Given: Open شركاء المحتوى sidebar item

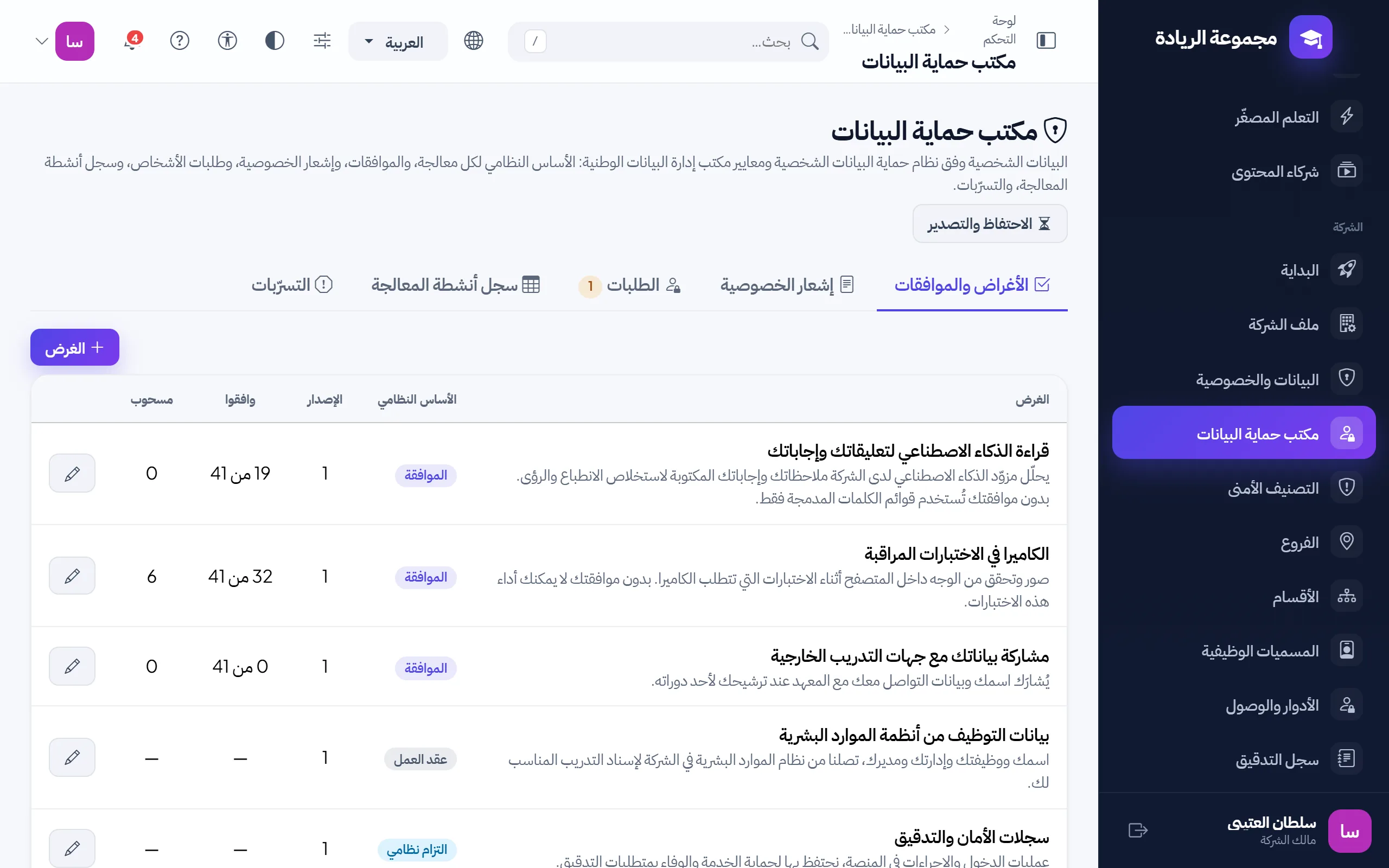Looking at the screenshot, I should (x=1243, y=171).
